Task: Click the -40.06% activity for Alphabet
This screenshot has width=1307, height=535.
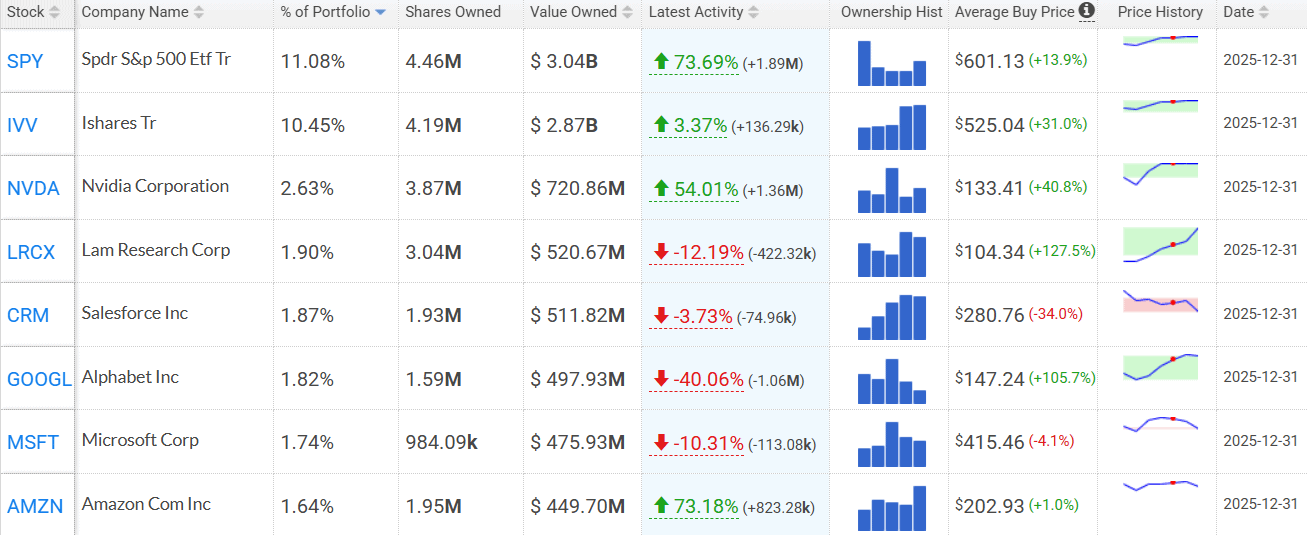Action: pos(707,379)
